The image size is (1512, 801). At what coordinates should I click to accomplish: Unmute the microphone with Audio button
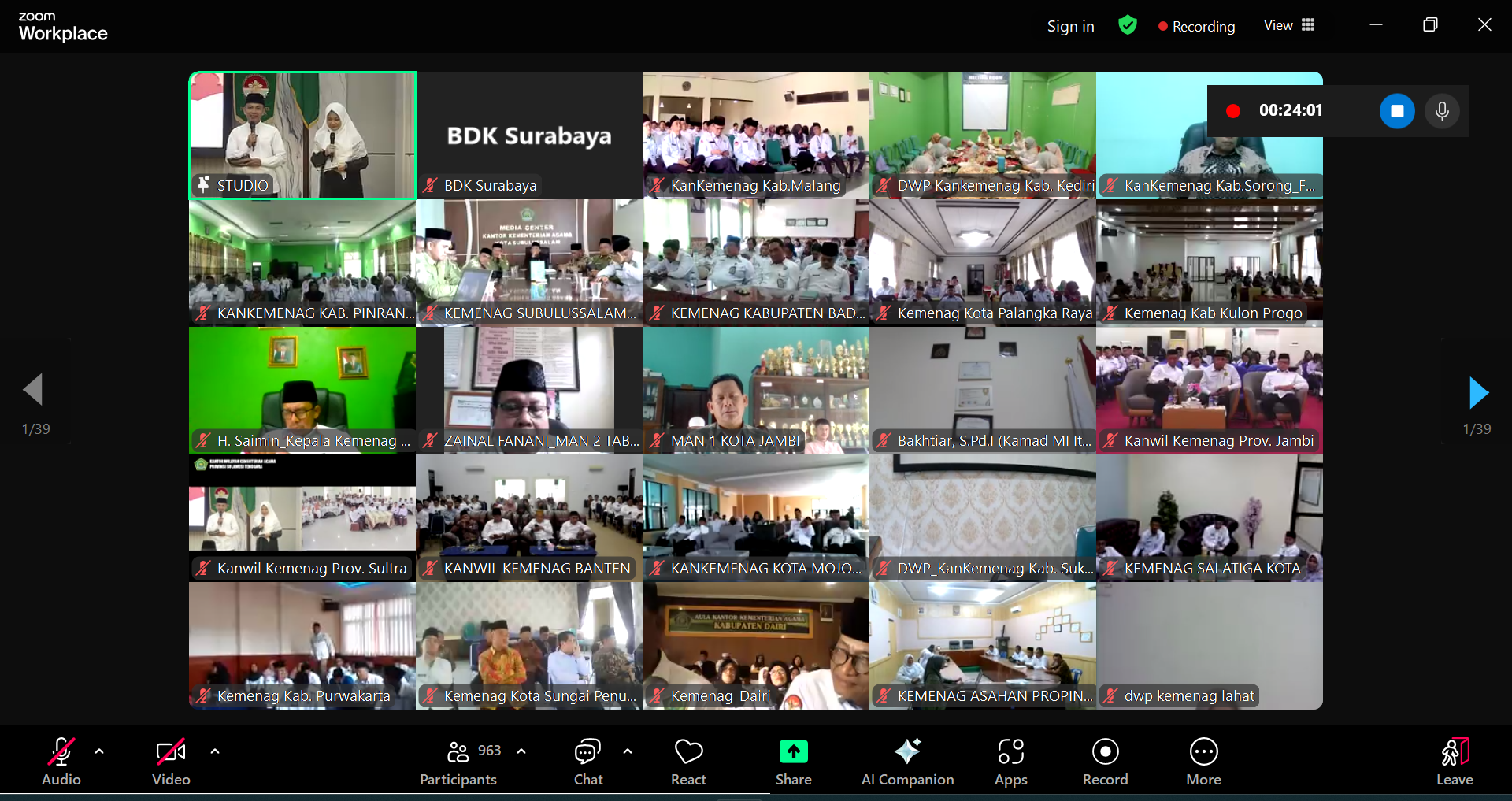click(61, 761)
